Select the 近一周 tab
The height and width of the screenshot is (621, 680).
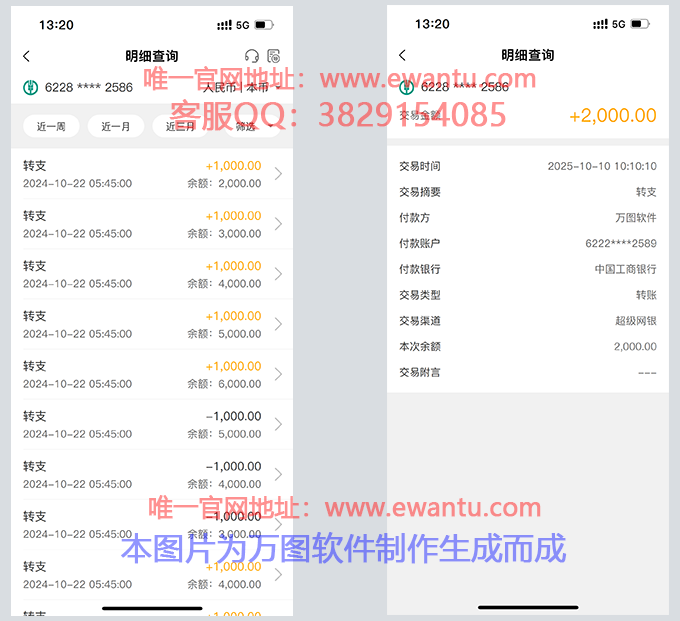51,126
